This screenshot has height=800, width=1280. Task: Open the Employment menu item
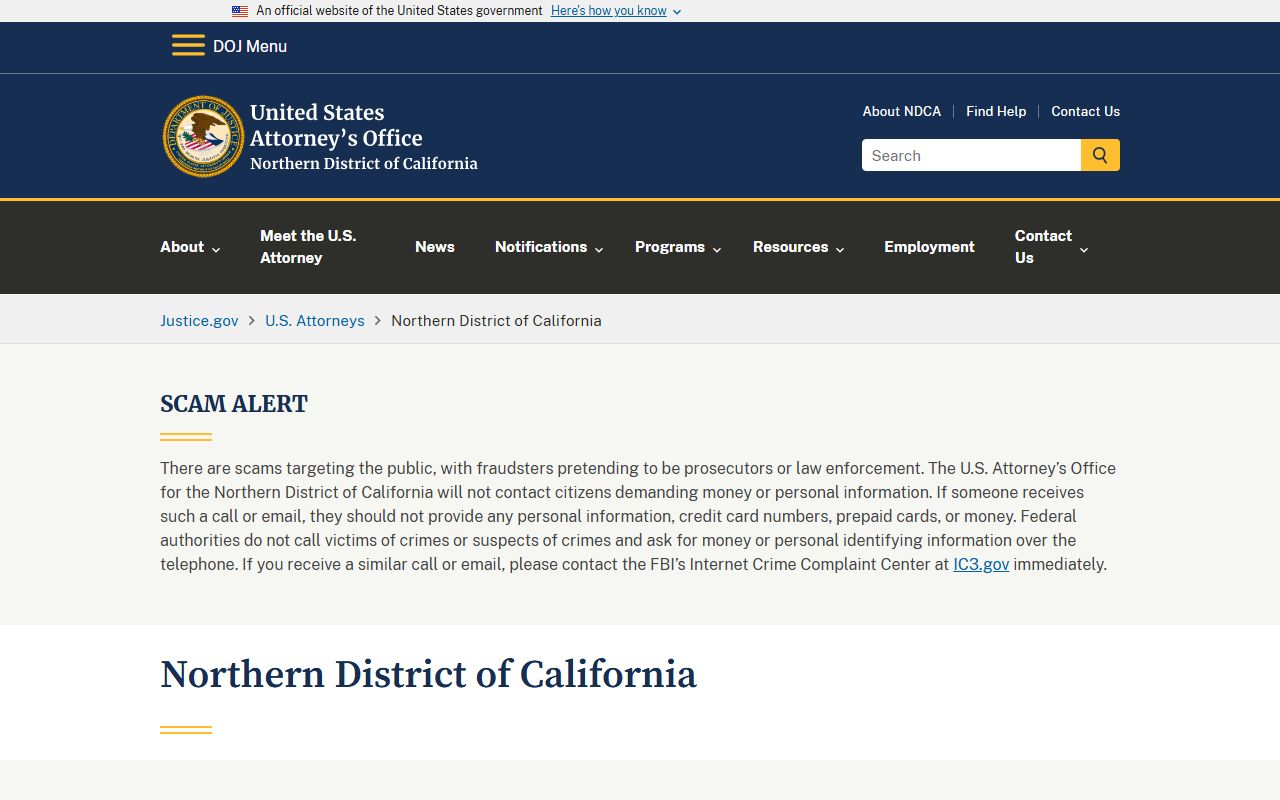pos(929,247)
